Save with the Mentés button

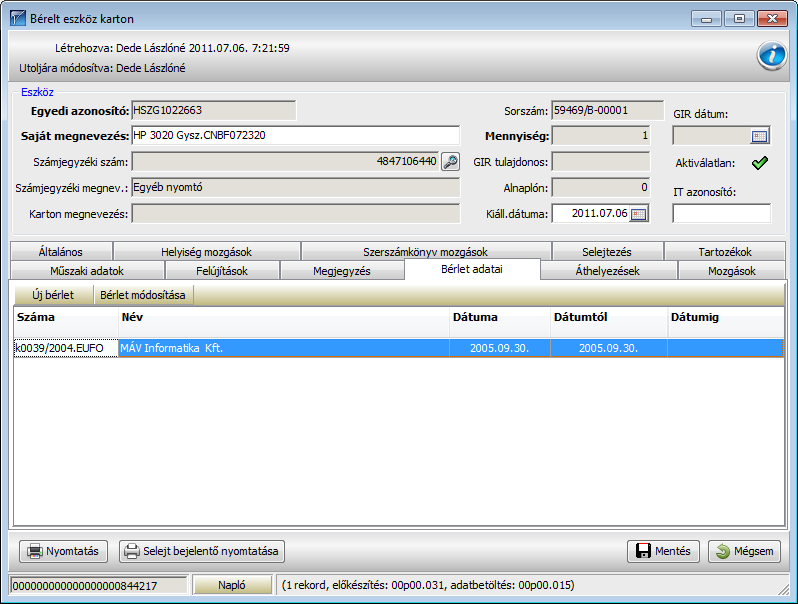664,551
